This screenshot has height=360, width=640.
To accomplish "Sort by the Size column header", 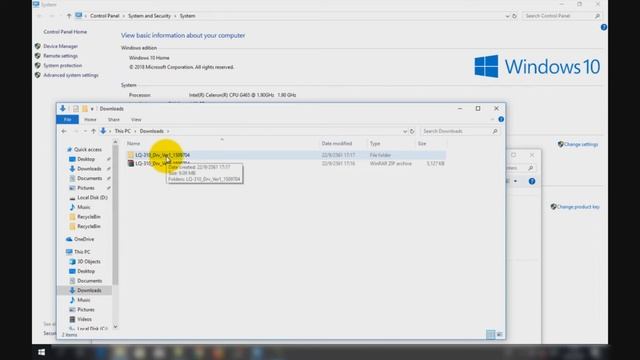I will (x=422, y=144).
